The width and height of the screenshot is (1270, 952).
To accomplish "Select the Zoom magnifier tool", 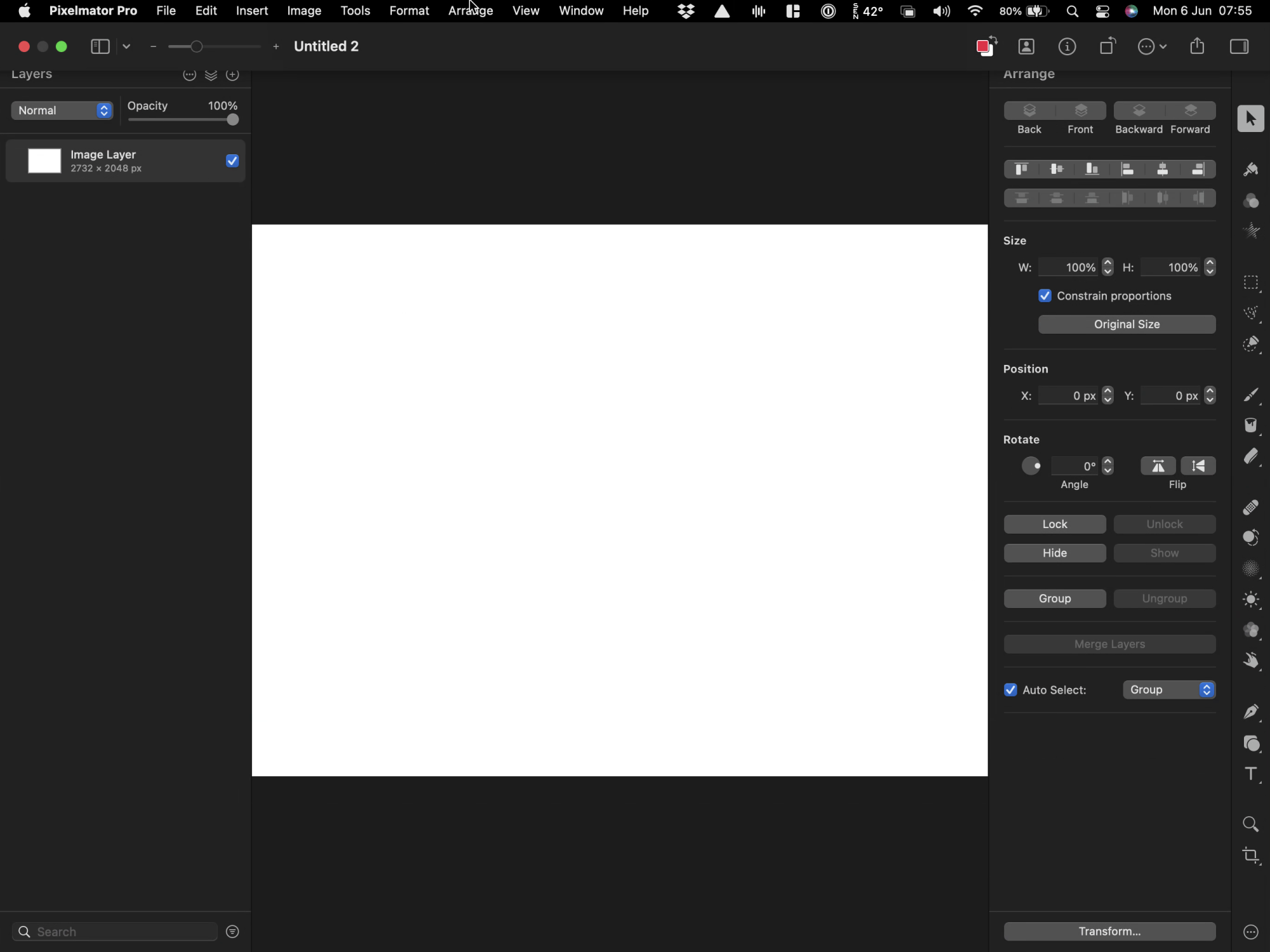I will pos(1251,824).
